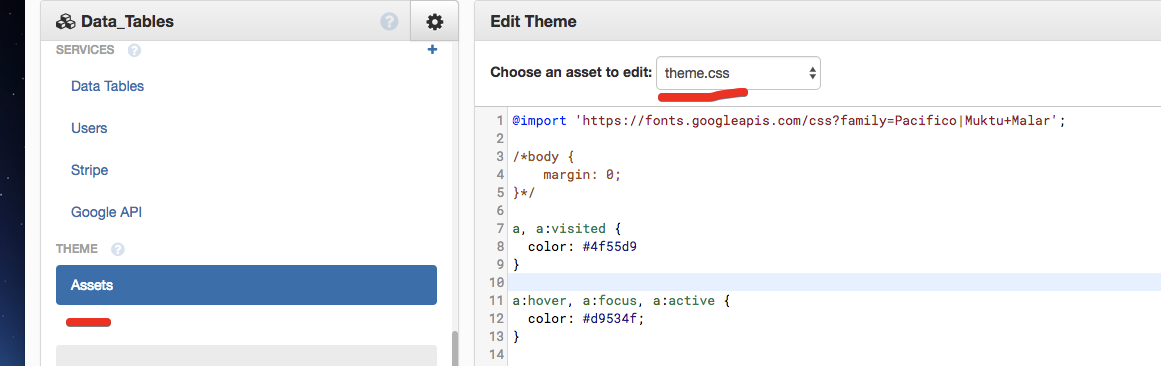The image size is (1161, 366).
Task: Click the Data_Tables app title
Action: [x=127, y=22]
